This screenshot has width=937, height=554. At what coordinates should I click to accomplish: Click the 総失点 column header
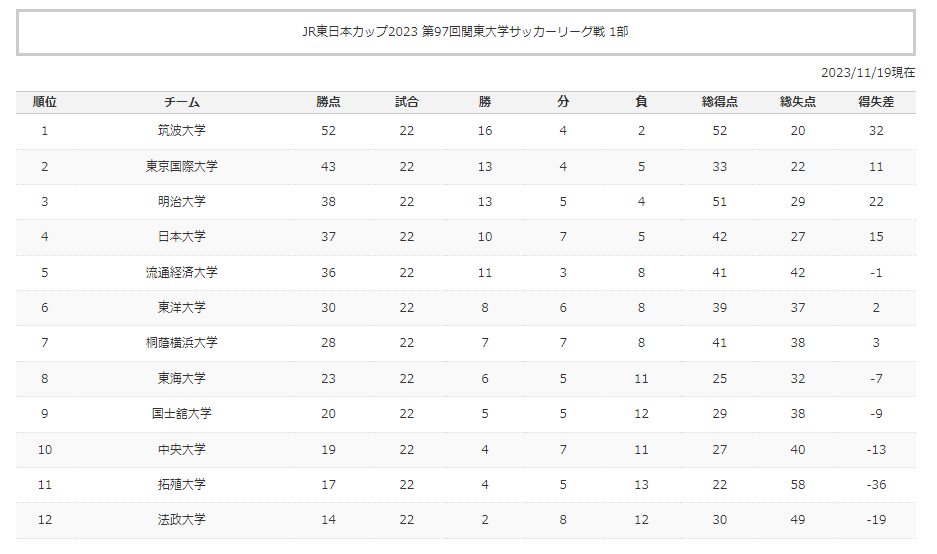click(x=798, y=102)
